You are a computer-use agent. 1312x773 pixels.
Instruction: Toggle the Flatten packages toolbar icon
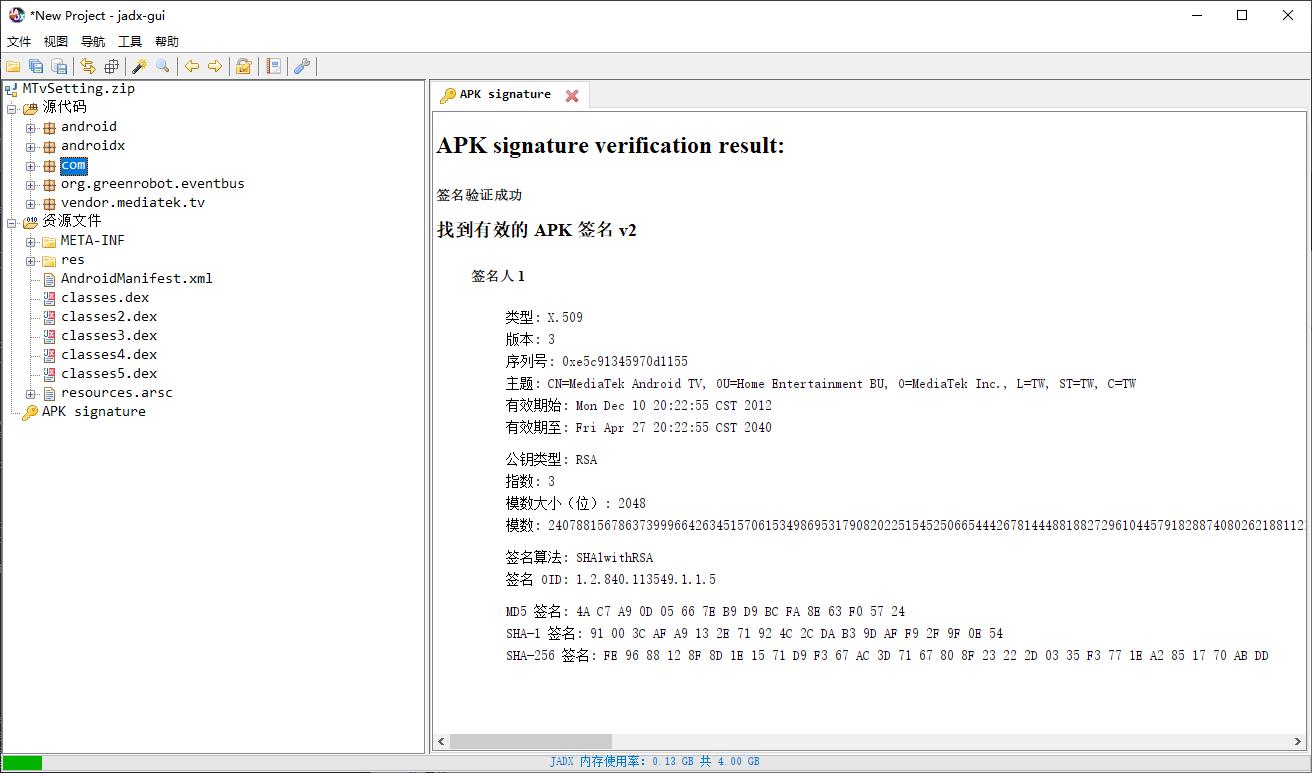(x=111, y=66)
